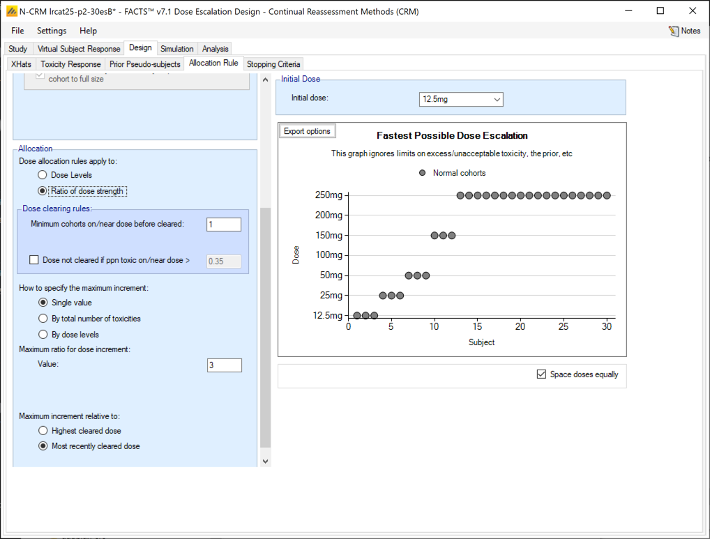Click the Maximum ratio Value field
Image resolution: width=710 pixels, height=540 pixels.
click(x=223, y=365)
